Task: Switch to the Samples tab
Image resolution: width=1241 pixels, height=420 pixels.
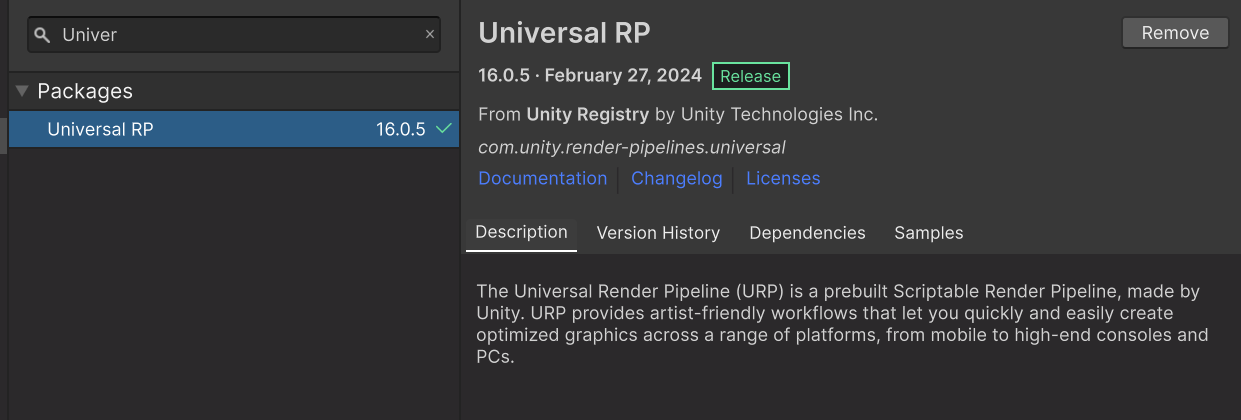Action: click(929, 232)
